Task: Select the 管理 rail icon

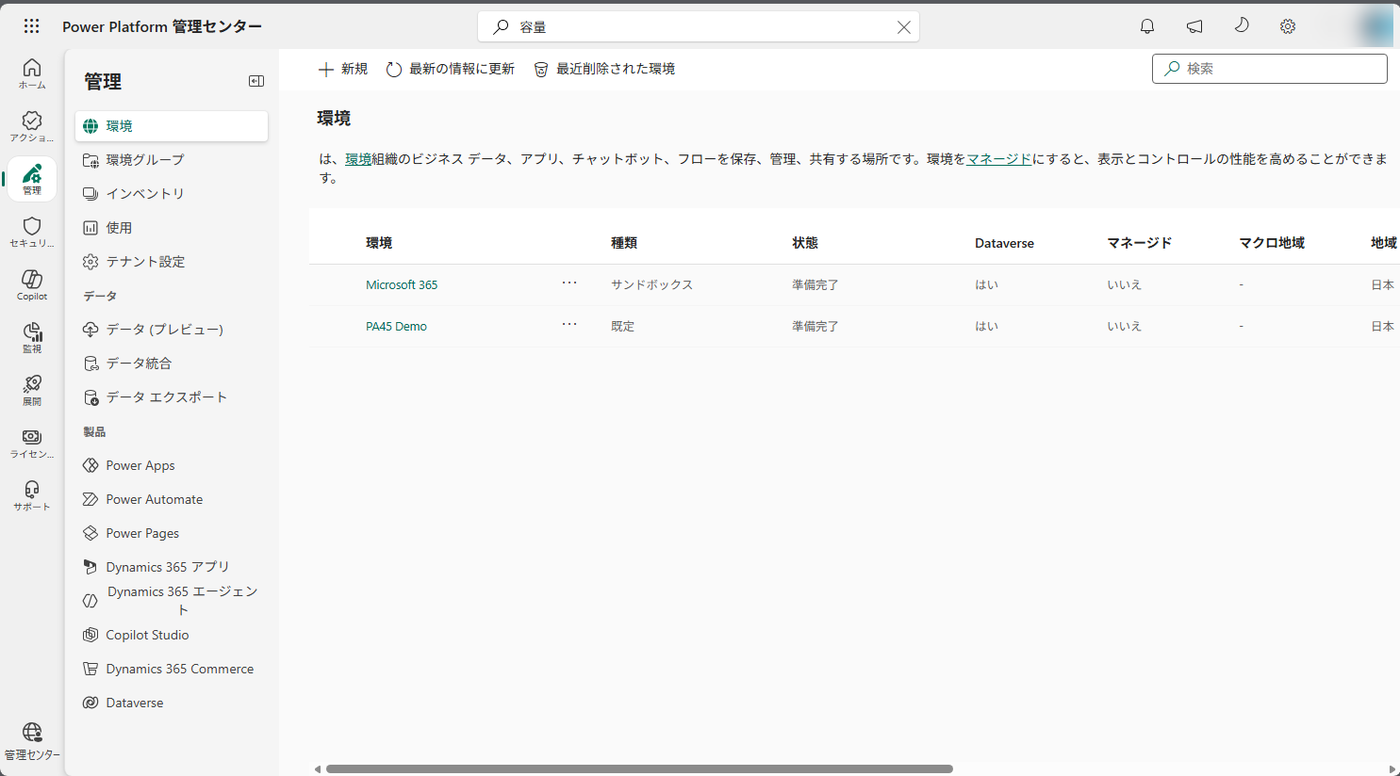Action: coord(32,179)
